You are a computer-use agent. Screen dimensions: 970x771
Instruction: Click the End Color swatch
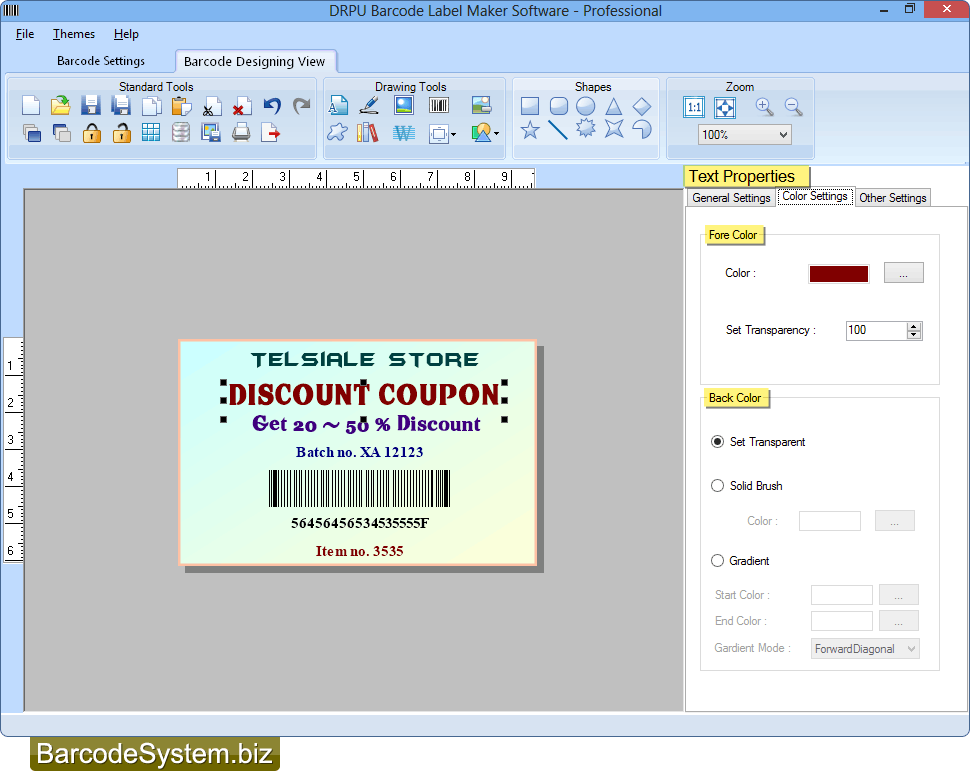tap(841, 621)
